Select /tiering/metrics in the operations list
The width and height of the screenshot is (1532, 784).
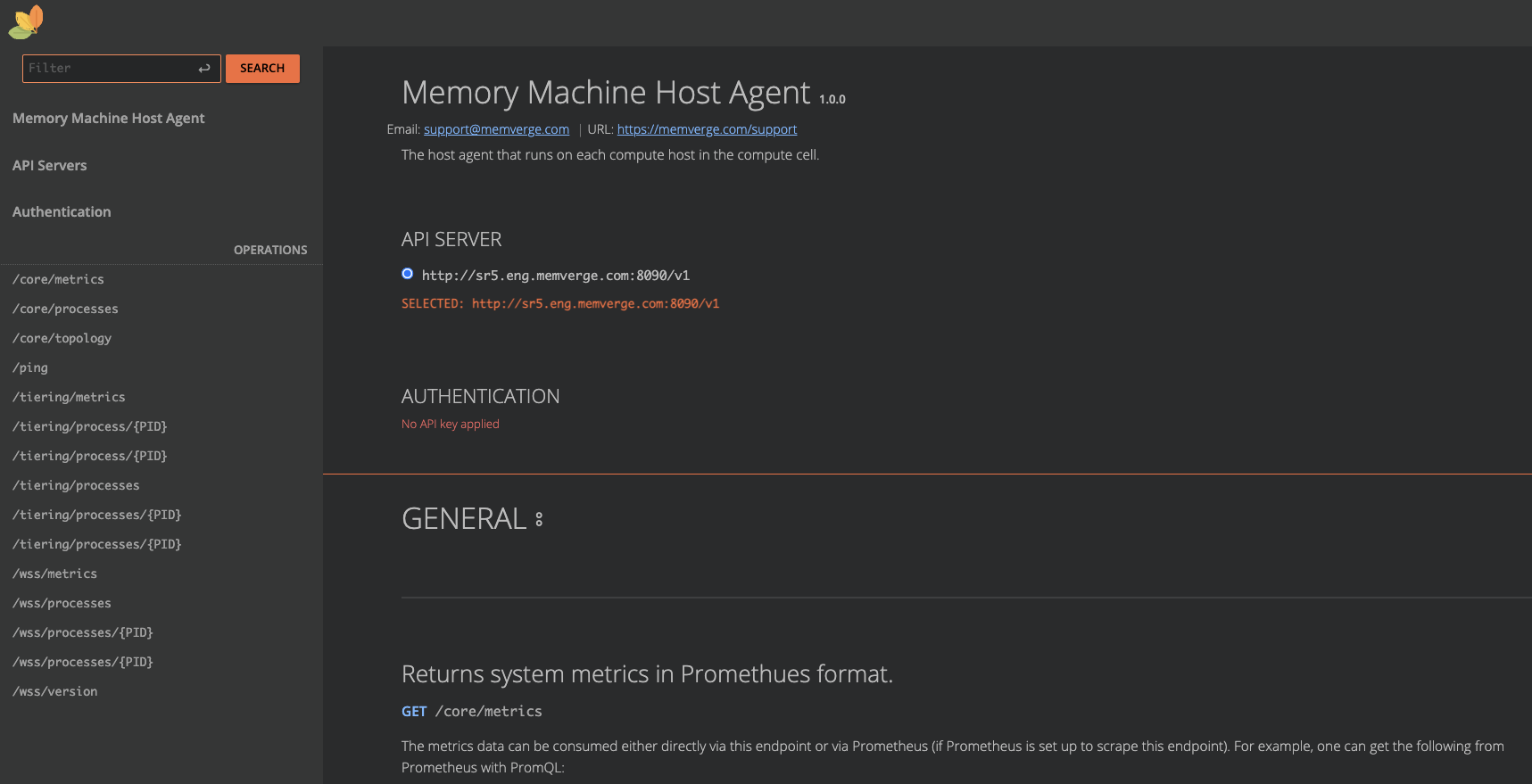(69, 397)
